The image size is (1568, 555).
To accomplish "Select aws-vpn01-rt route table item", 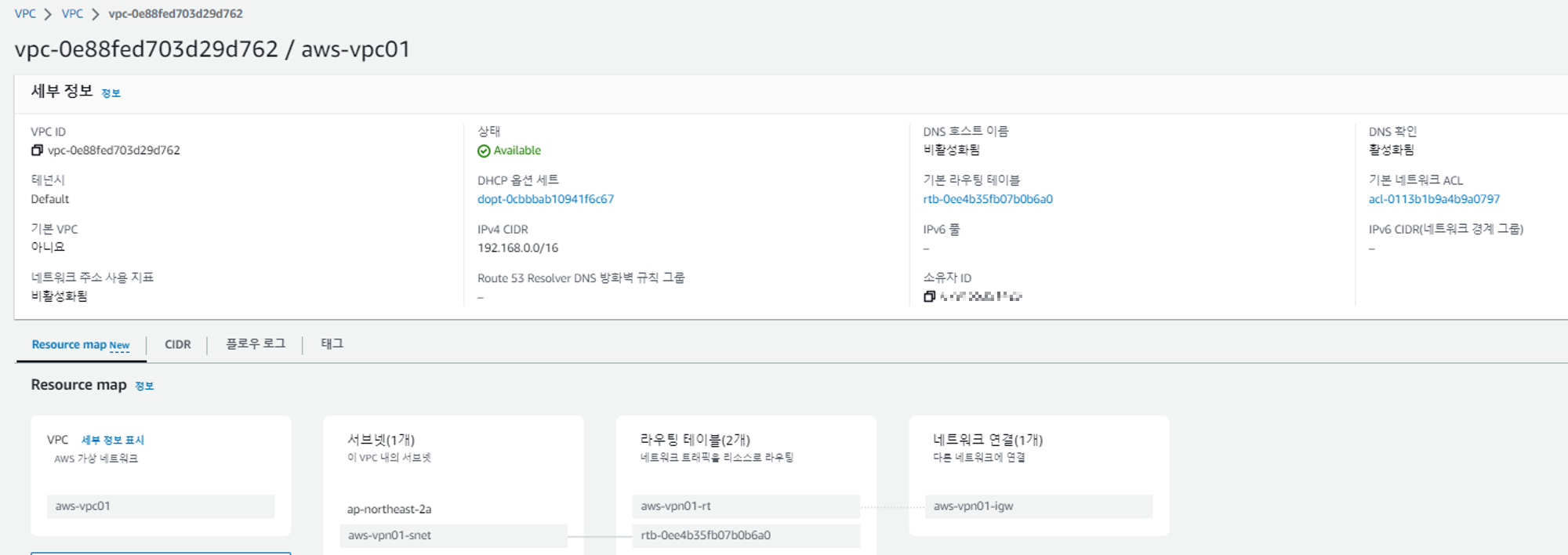I will 746,506.
